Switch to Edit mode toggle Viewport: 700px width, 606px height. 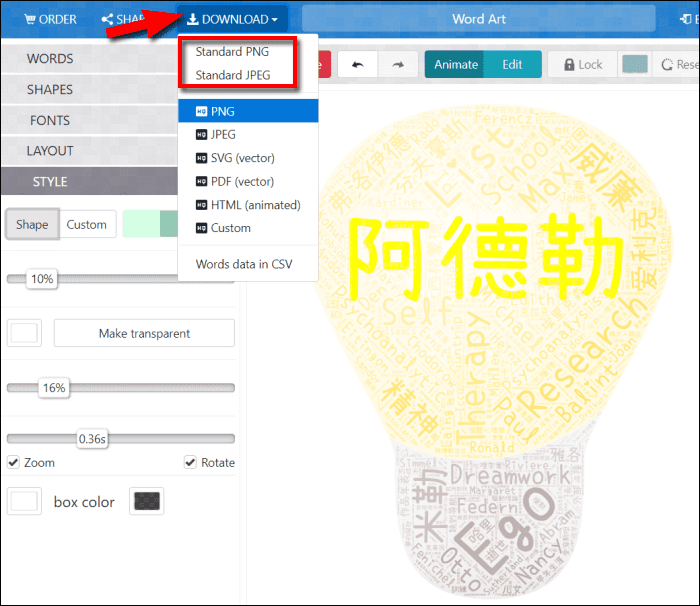pyautogui.click(x=512, y=65)
